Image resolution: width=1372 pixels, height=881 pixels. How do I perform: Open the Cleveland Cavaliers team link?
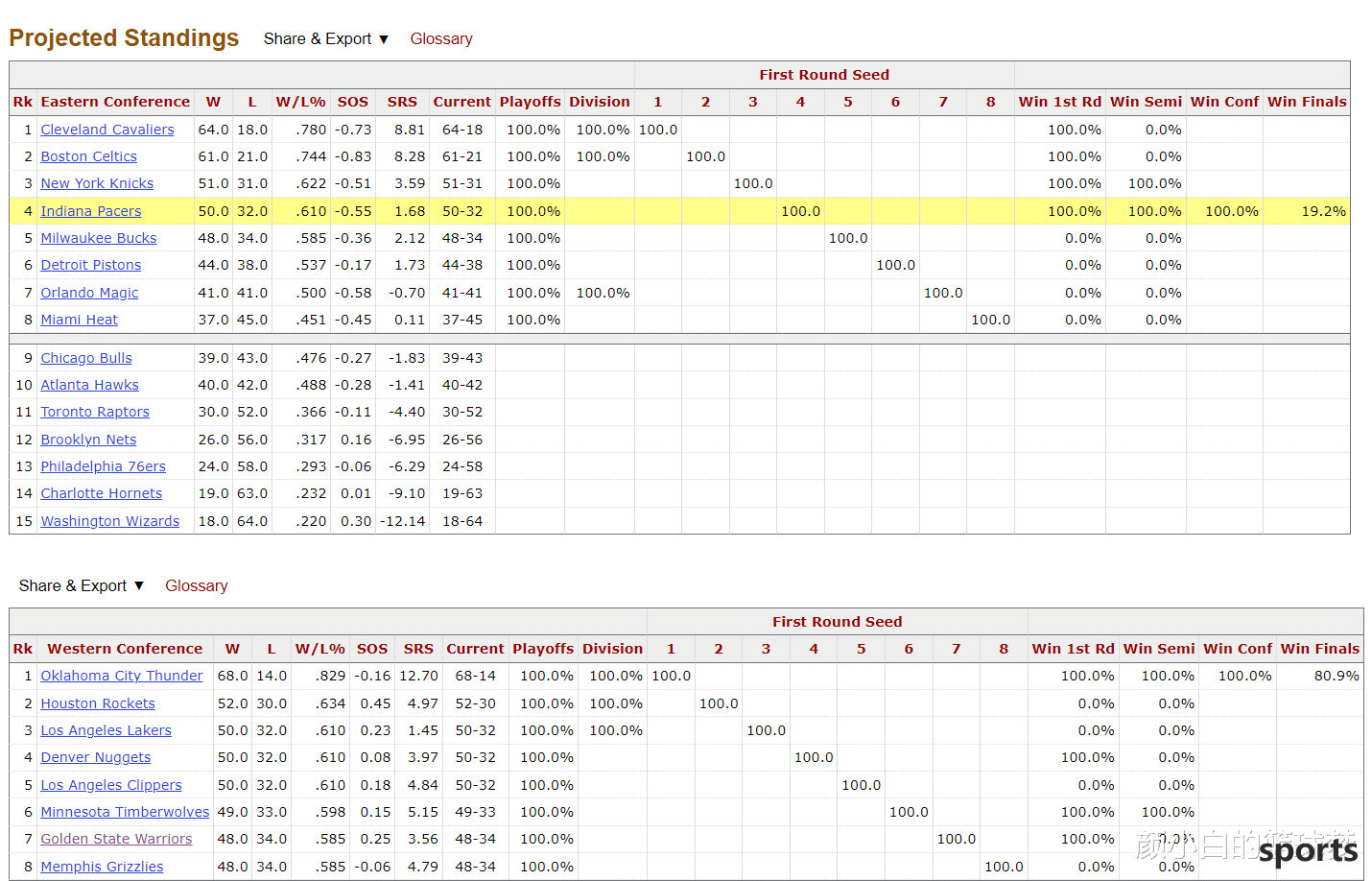pyautogui.click(x=107, y=130)
